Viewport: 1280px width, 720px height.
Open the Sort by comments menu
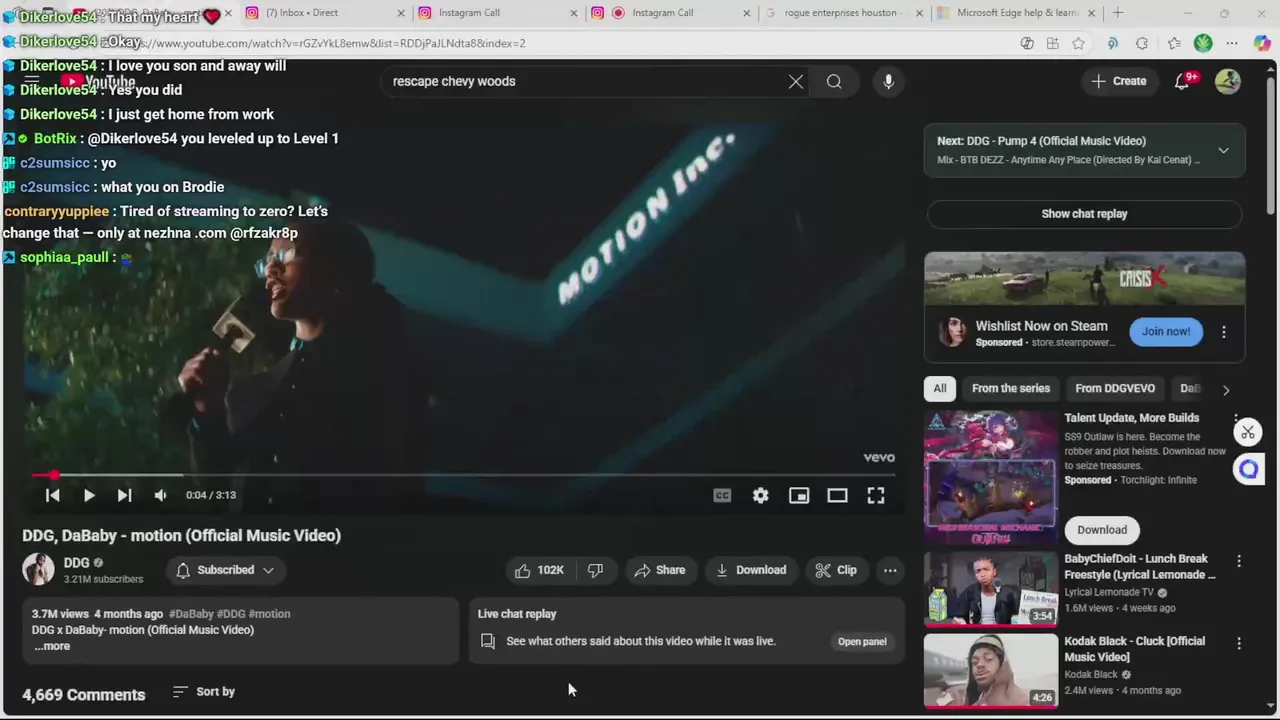[204, 691]
